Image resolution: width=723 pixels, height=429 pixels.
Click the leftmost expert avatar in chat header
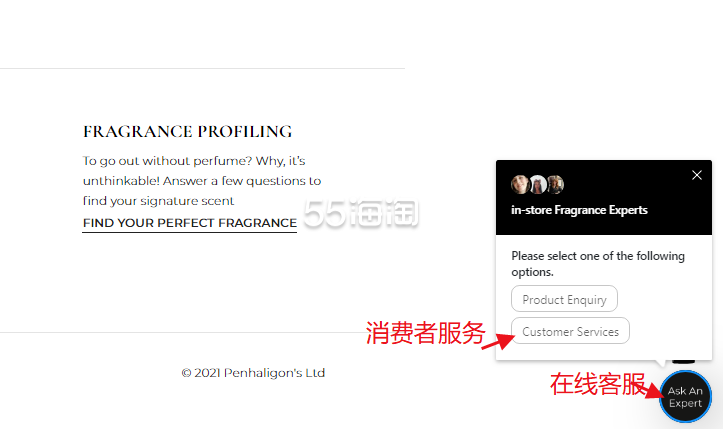(520, 185)
